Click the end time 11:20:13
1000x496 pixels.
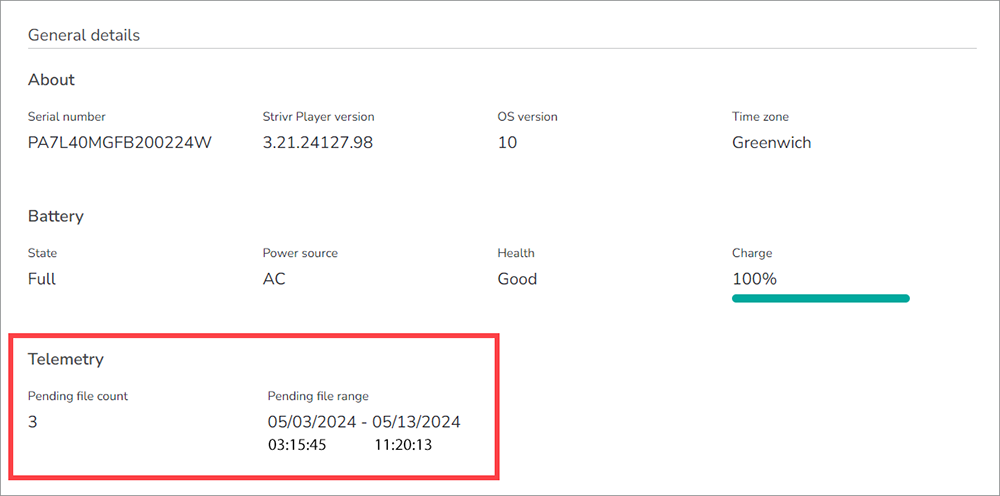403,445
